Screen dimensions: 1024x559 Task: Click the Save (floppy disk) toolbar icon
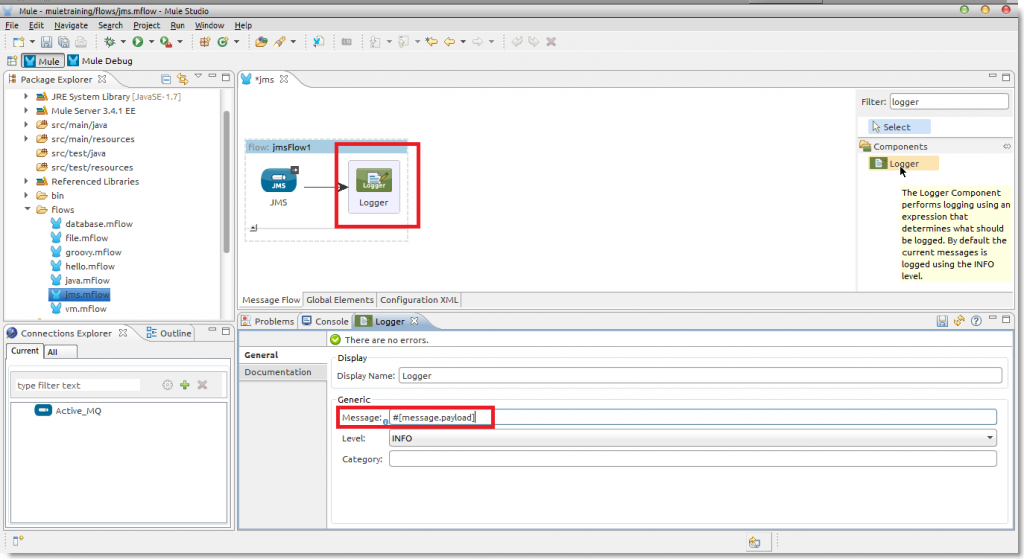coord(46,42)
